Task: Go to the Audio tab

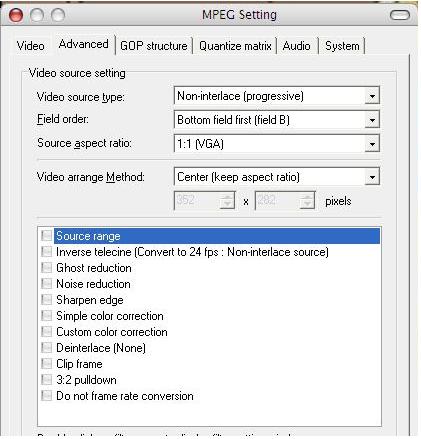Action: [296, 46]
